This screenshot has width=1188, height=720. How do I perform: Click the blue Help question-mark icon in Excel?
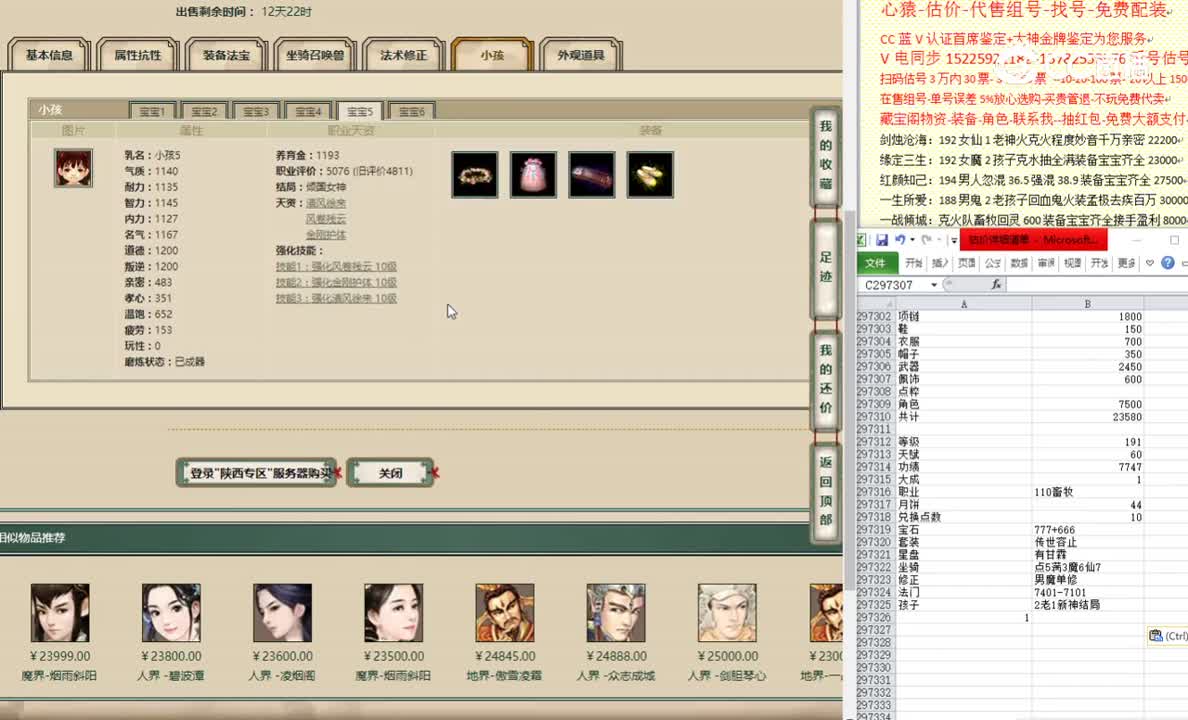coord(1166,262)
